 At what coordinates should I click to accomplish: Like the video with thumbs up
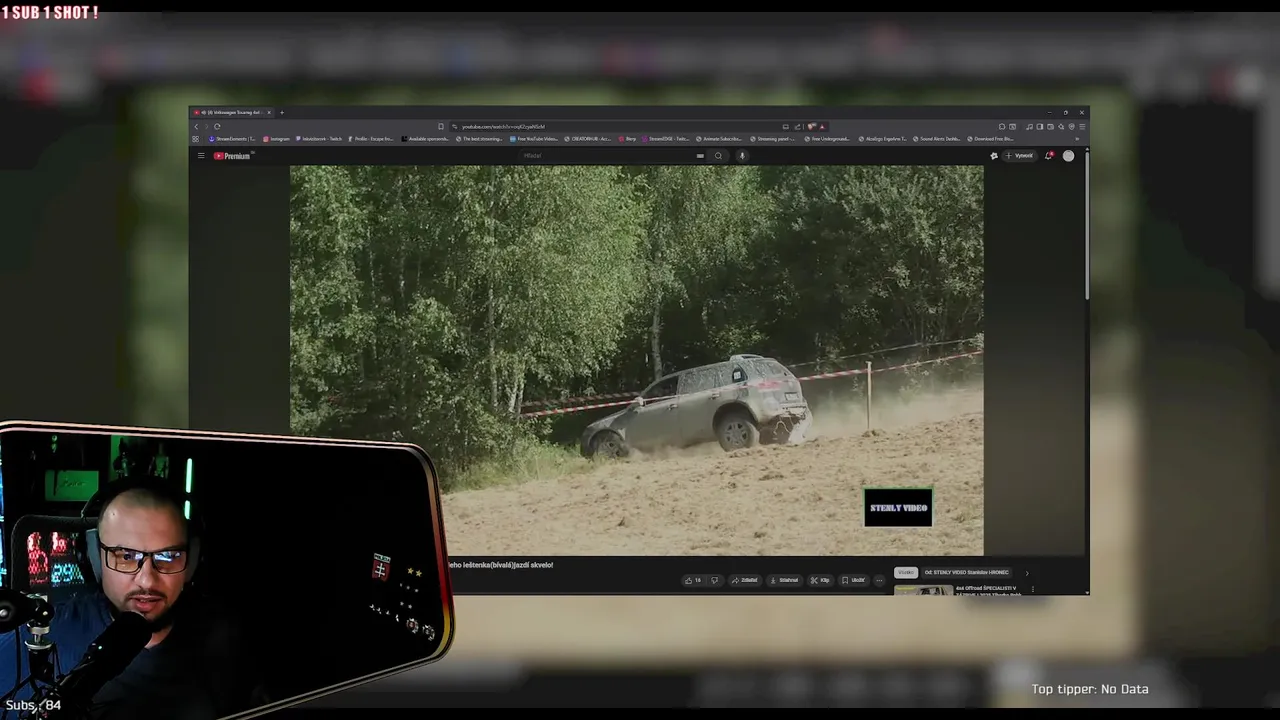pos(693,580)
